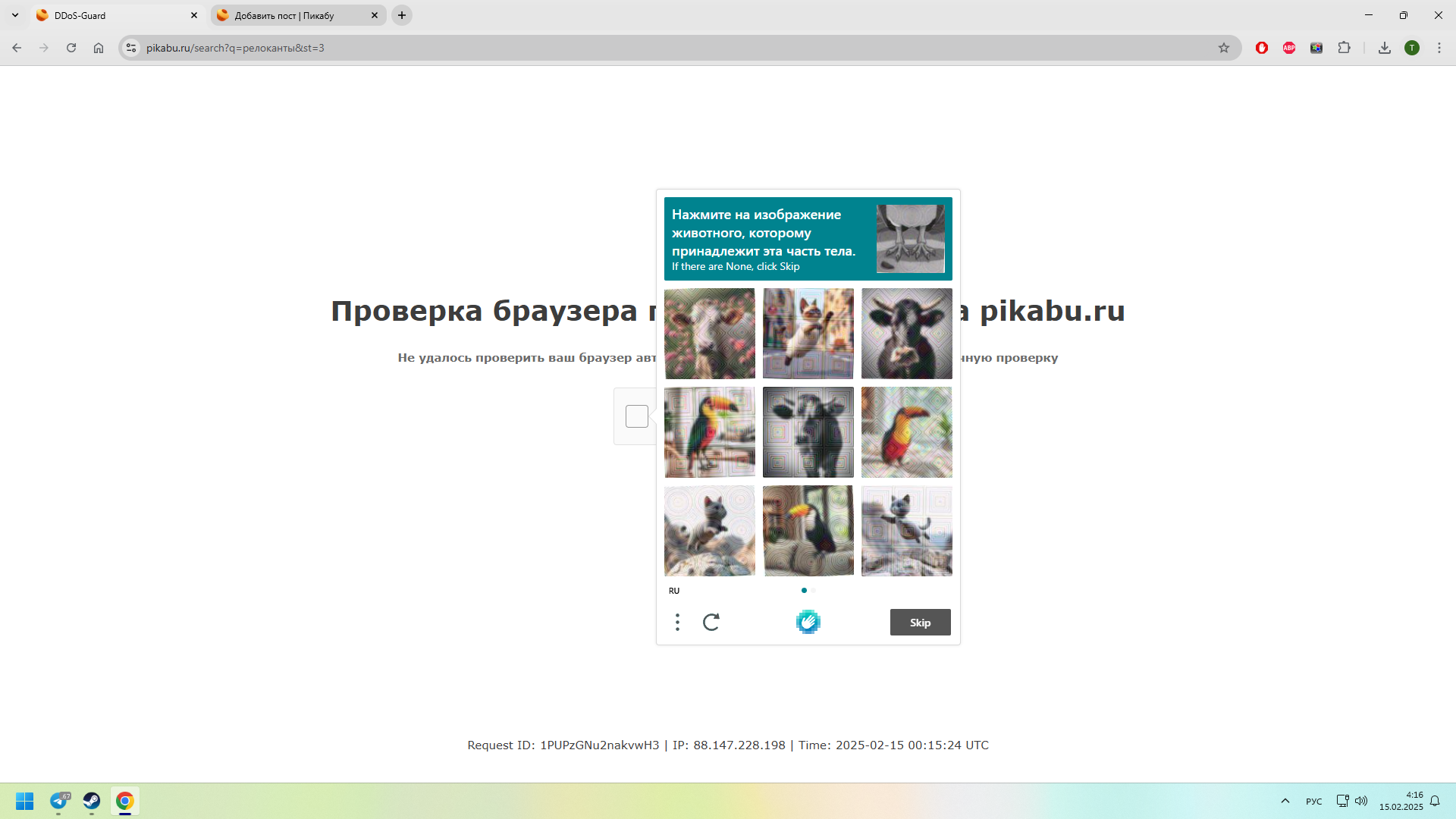Screen dimensions: 1456x819
Task: Tick the human verification checkbox
Action: pos(636,416)
